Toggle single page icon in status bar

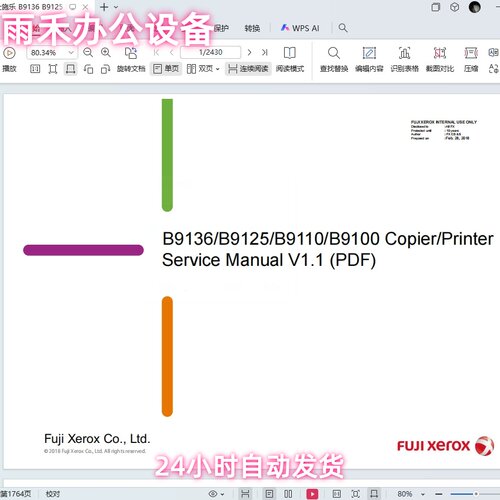click(269, 494)
